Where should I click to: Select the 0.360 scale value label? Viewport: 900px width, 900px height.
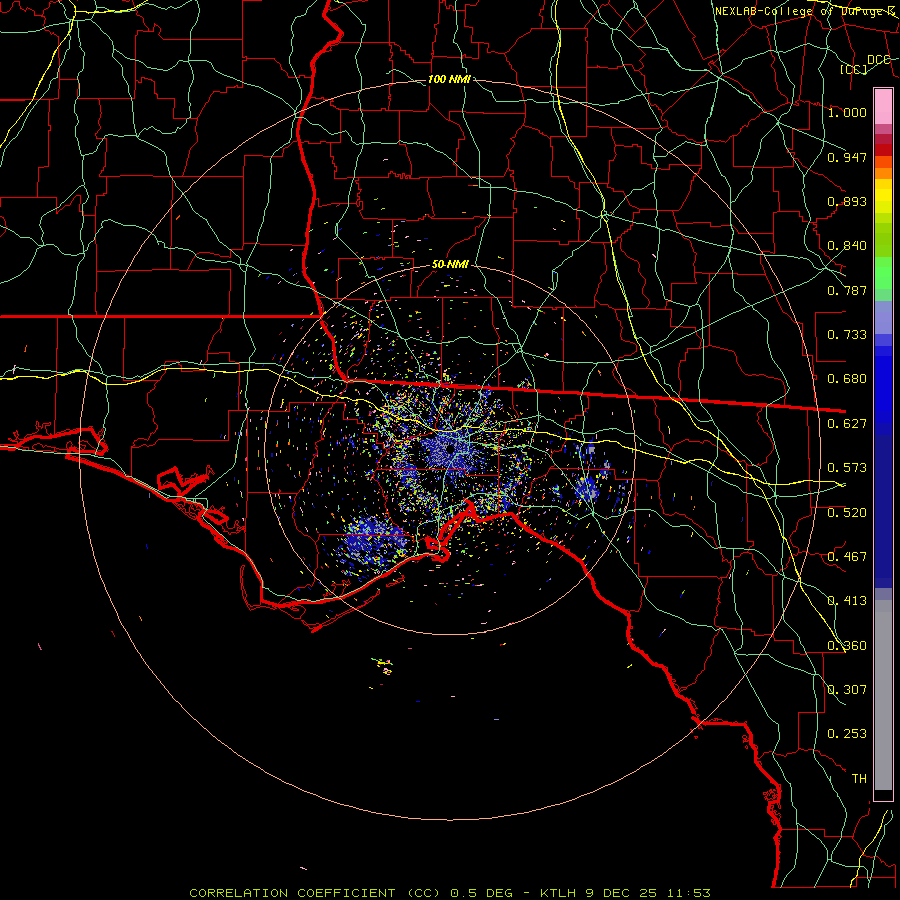(847, 646)
